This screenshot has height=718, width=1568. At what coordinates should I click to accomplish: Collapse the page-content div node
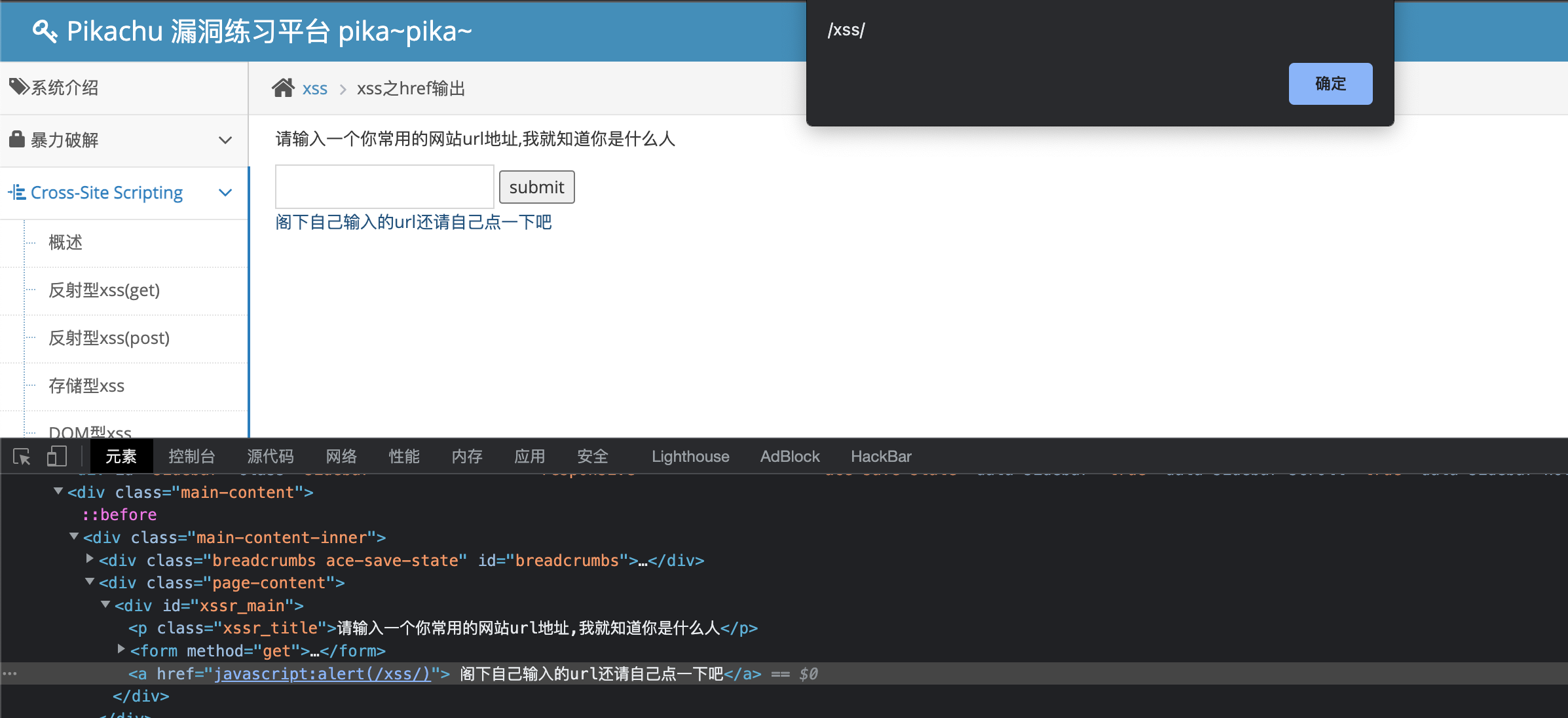(90, 582)
